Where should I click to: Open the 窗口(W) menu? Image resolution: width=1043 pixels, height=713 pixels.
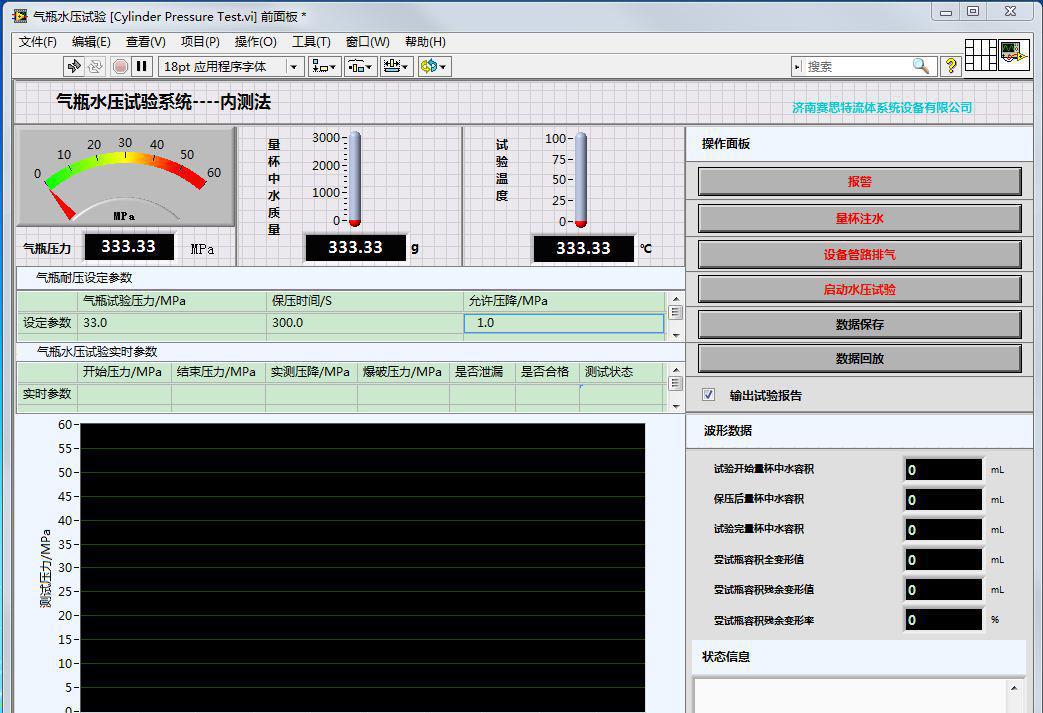click(367, 42)
